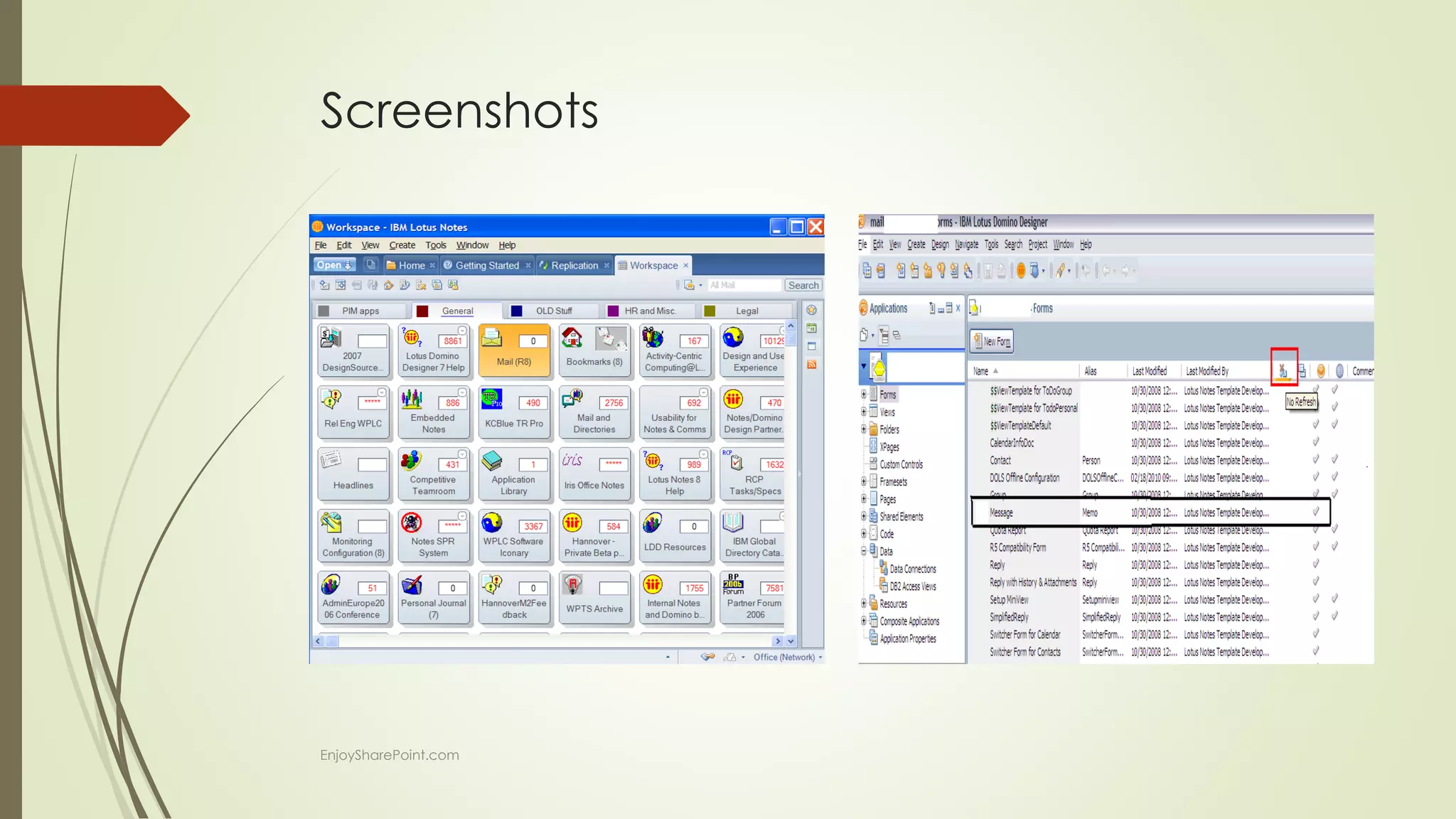
Task: Expand the Forms tree node
Action: [x=864, y=394]
